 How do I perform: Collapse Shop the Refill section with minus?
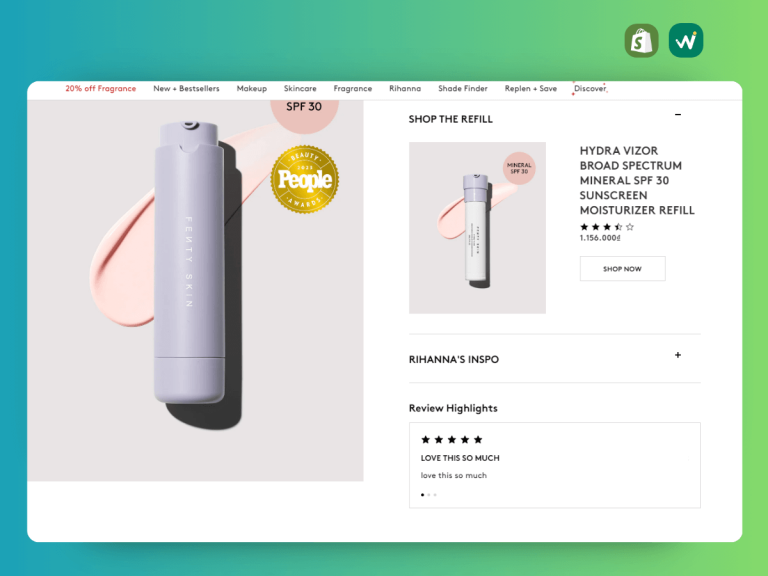678,115
